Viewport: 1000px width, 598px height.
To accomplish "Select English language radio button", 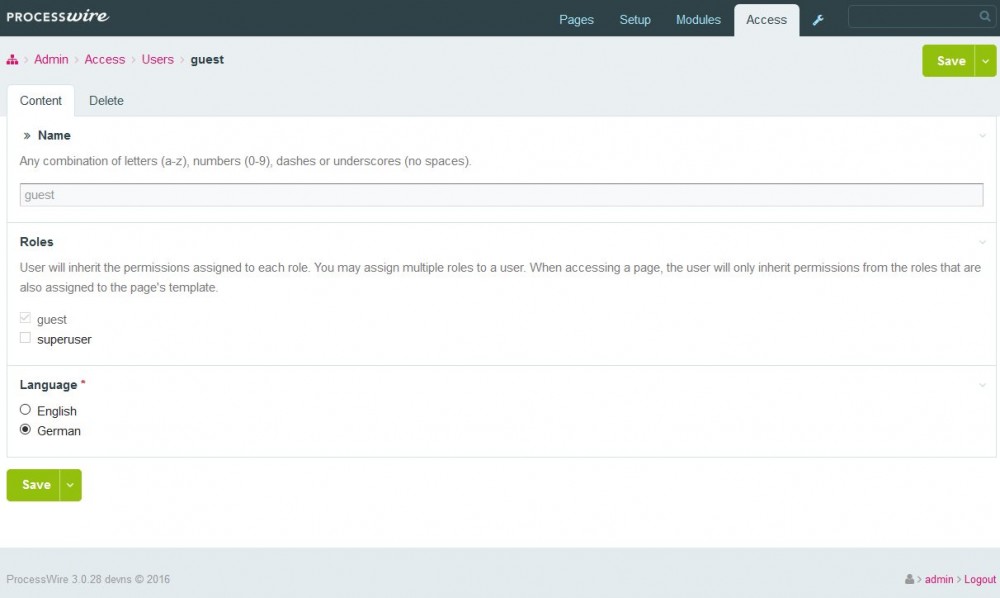I will (x=26, y=410).
